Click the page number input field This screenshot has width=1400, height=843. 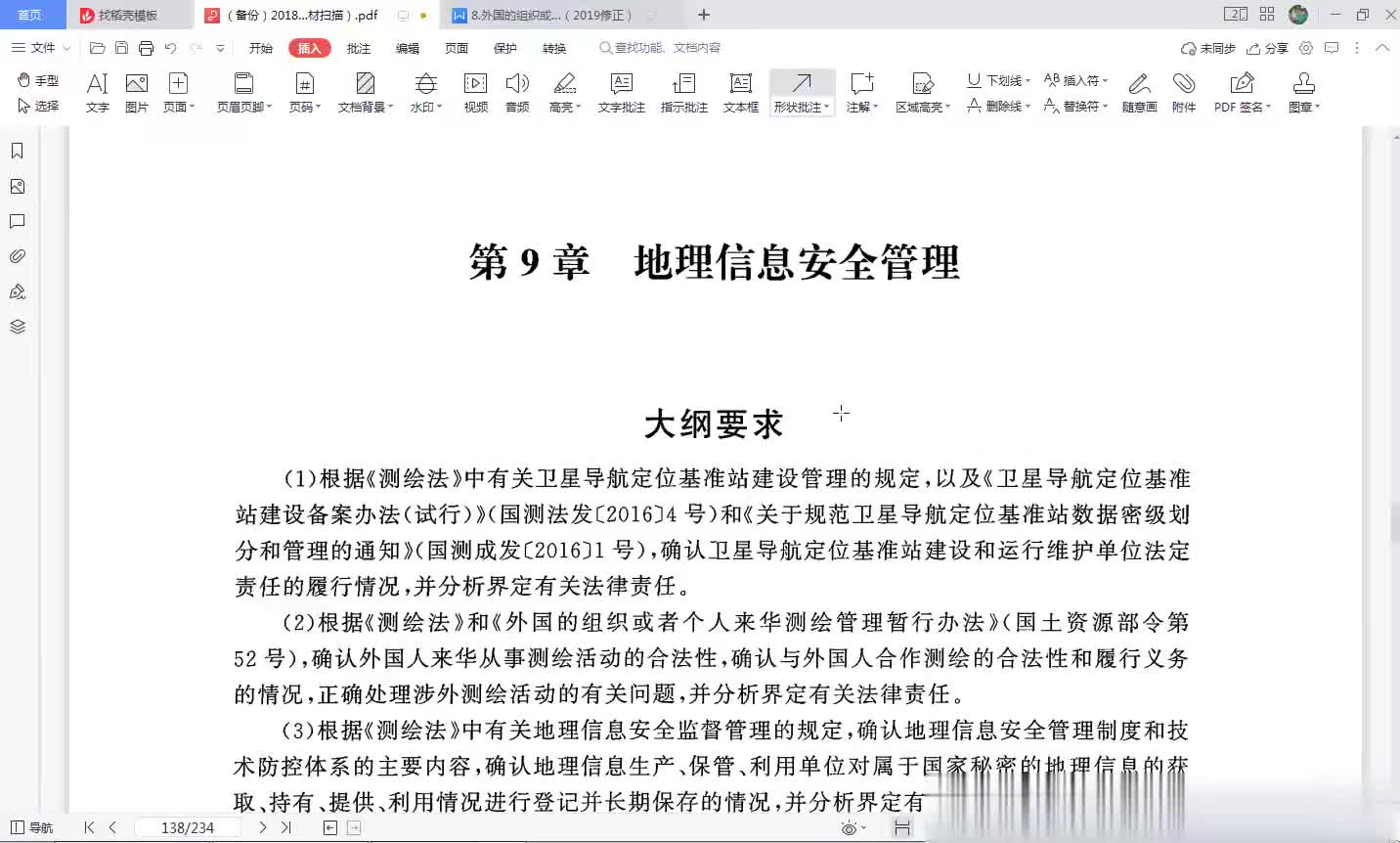click(x=188, y=827)
